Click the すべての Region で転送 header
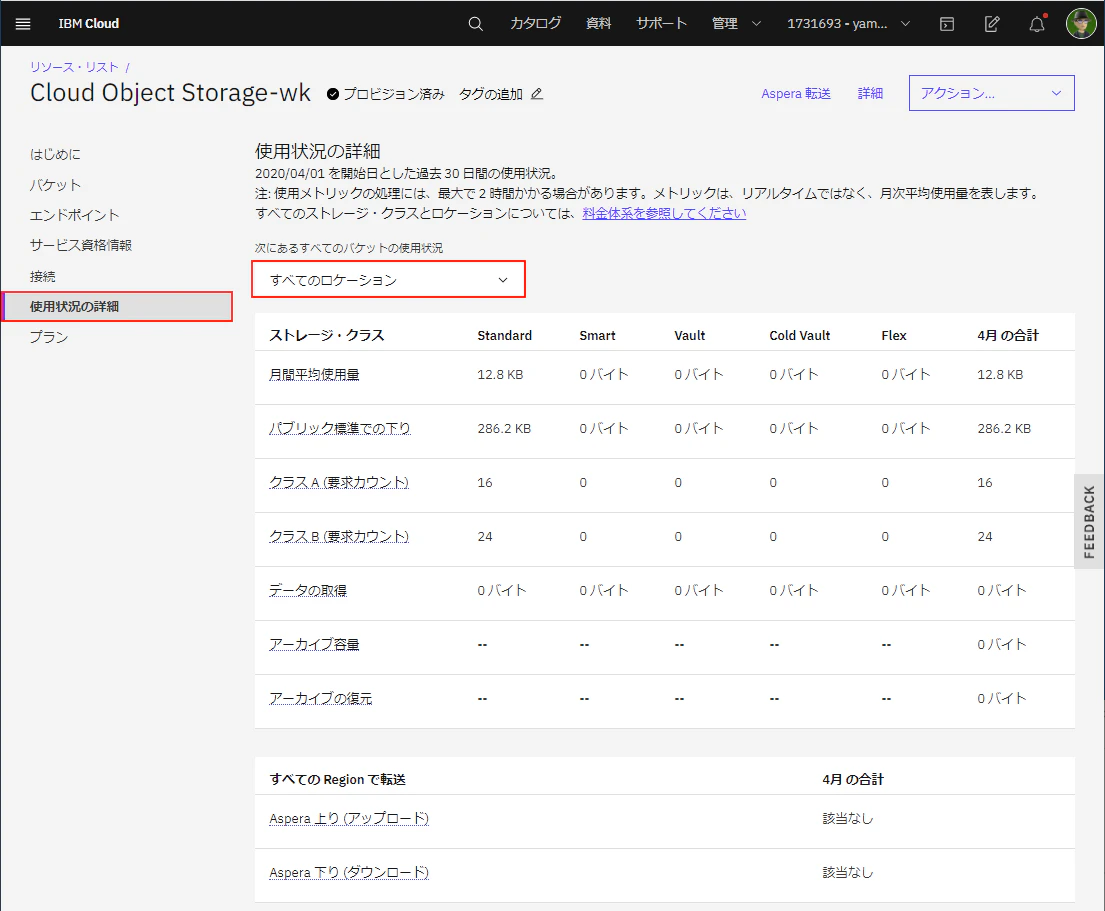The height and width of the screenshot is (911, 1105). coord(338,779)
